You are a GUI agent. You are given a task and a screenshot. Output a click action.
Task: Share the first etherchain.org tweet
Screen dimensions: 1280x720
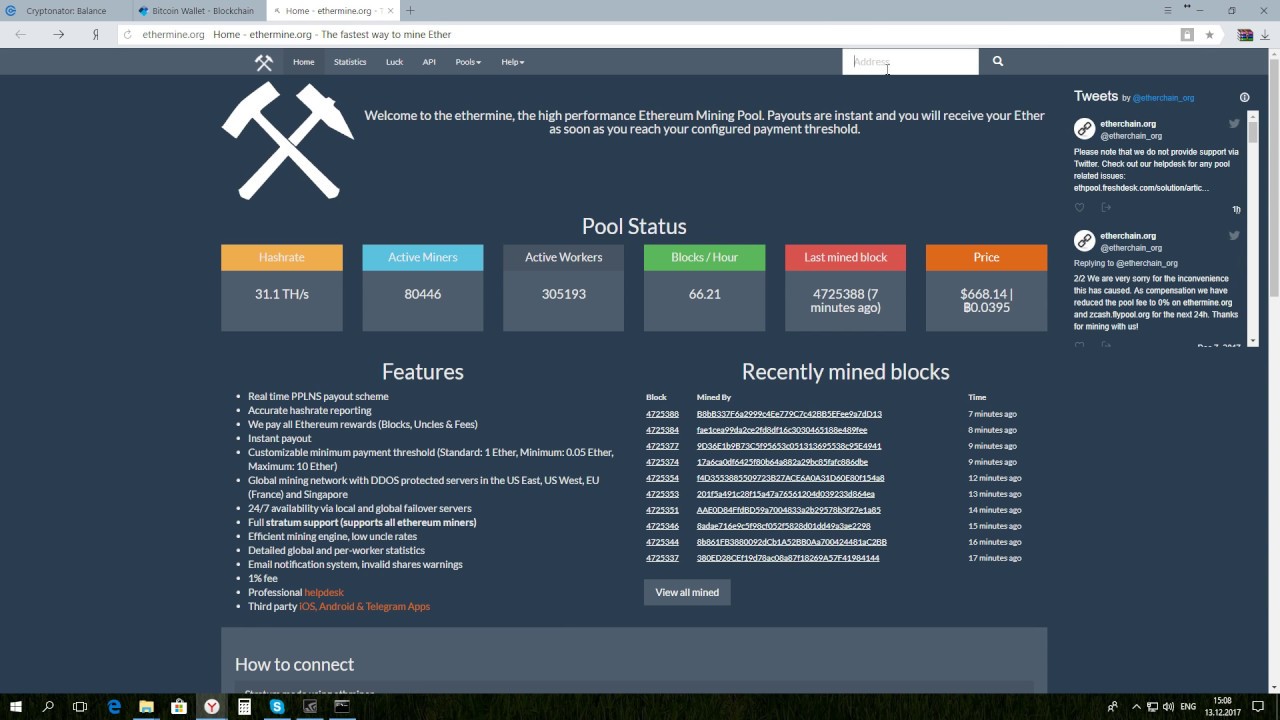coord(1106,207)
